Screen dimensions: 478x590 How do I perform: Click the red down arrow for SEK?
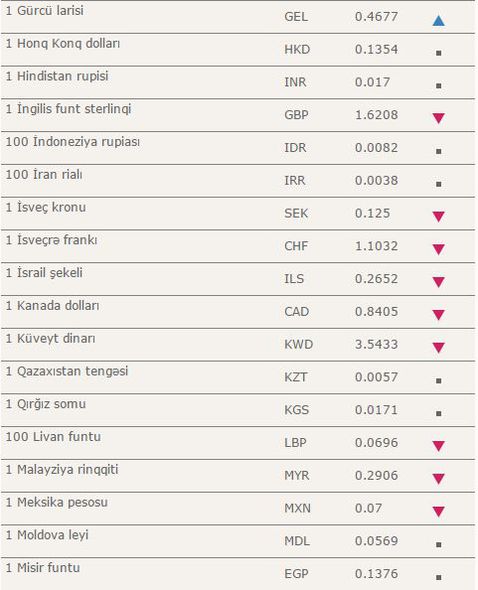(x=438, y=216)
